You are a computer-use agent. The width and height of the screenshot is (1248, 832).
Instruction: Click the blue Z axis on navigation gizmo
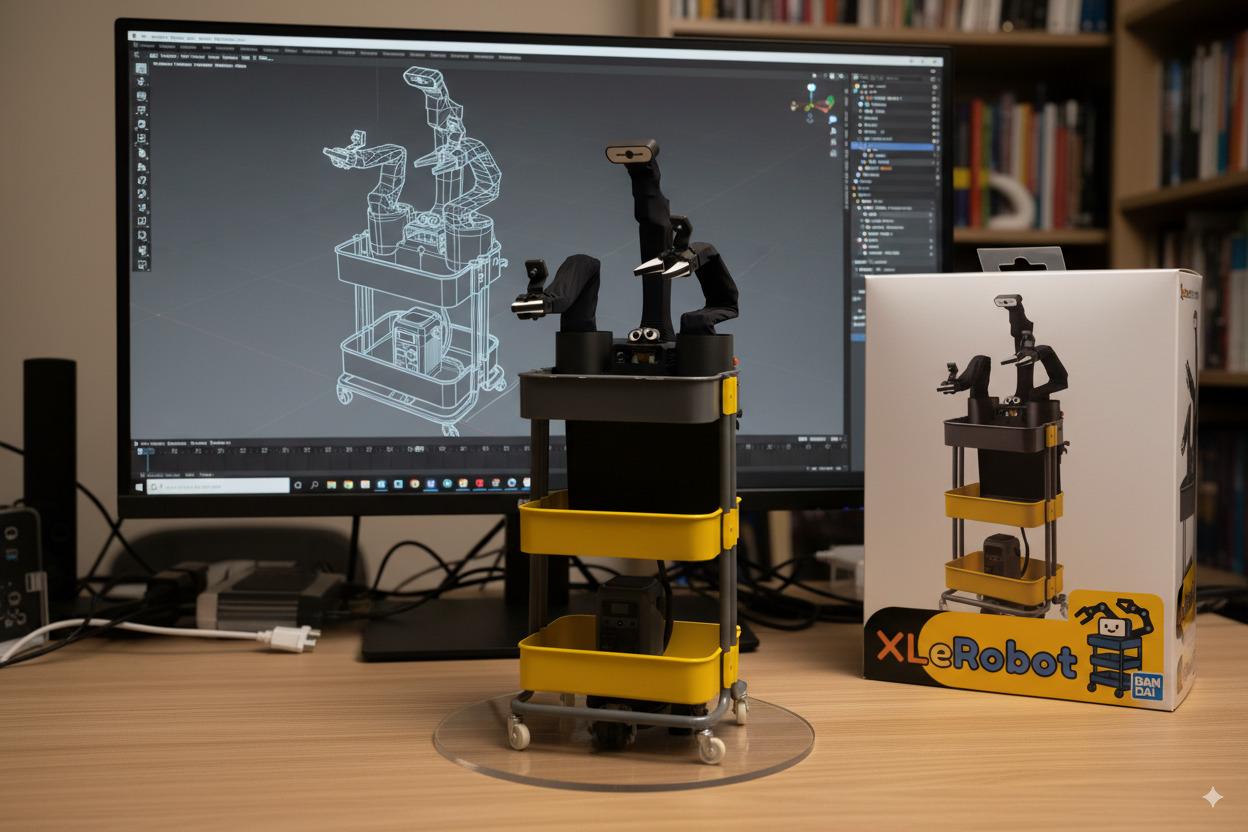pyautogui.click(x=812, y=88)
